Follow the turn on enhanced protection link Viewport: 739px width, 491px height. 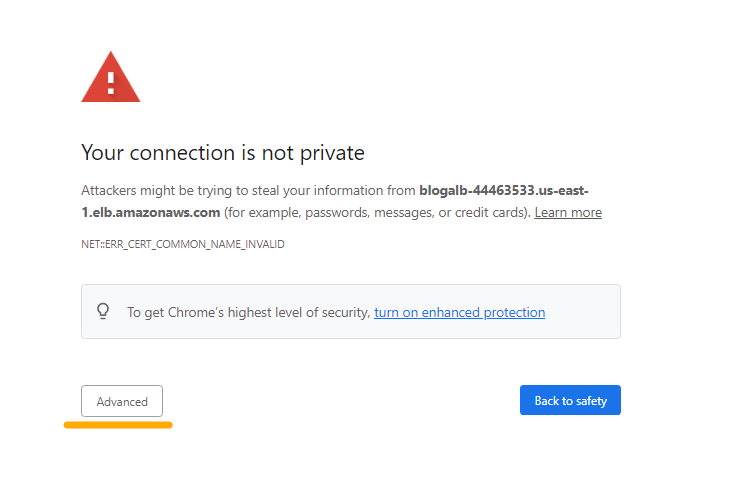click(x=459, y=312)
